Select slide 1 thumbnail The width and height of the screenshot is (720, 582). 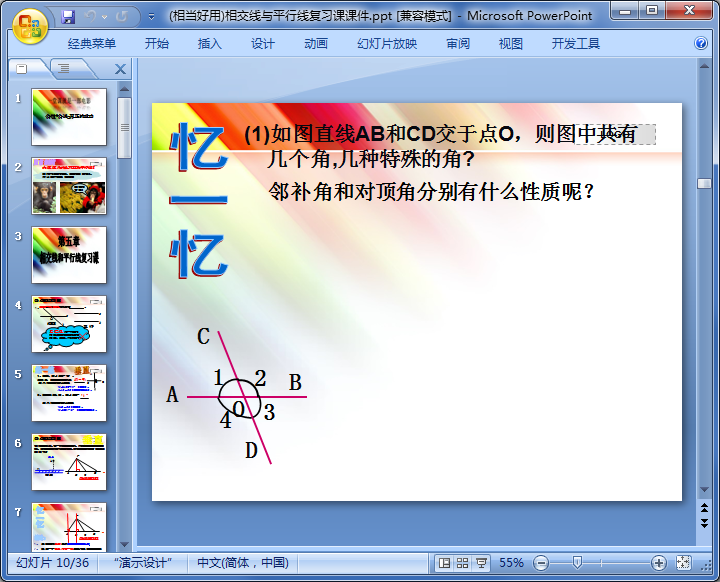(x=69, y=117)
